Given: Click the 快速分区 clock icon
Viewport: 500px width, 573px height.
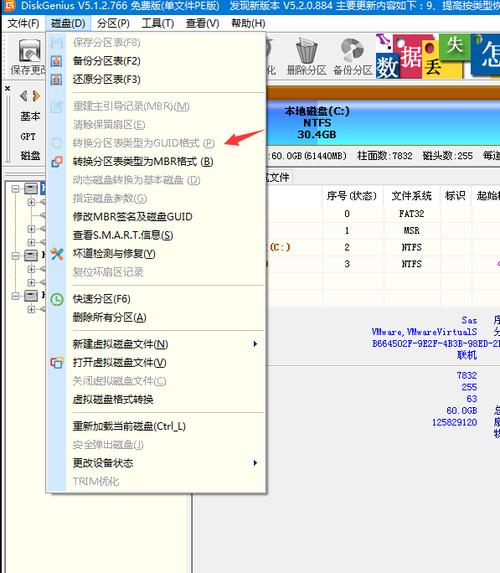Looking at the screenshot, I should (57, 299).
